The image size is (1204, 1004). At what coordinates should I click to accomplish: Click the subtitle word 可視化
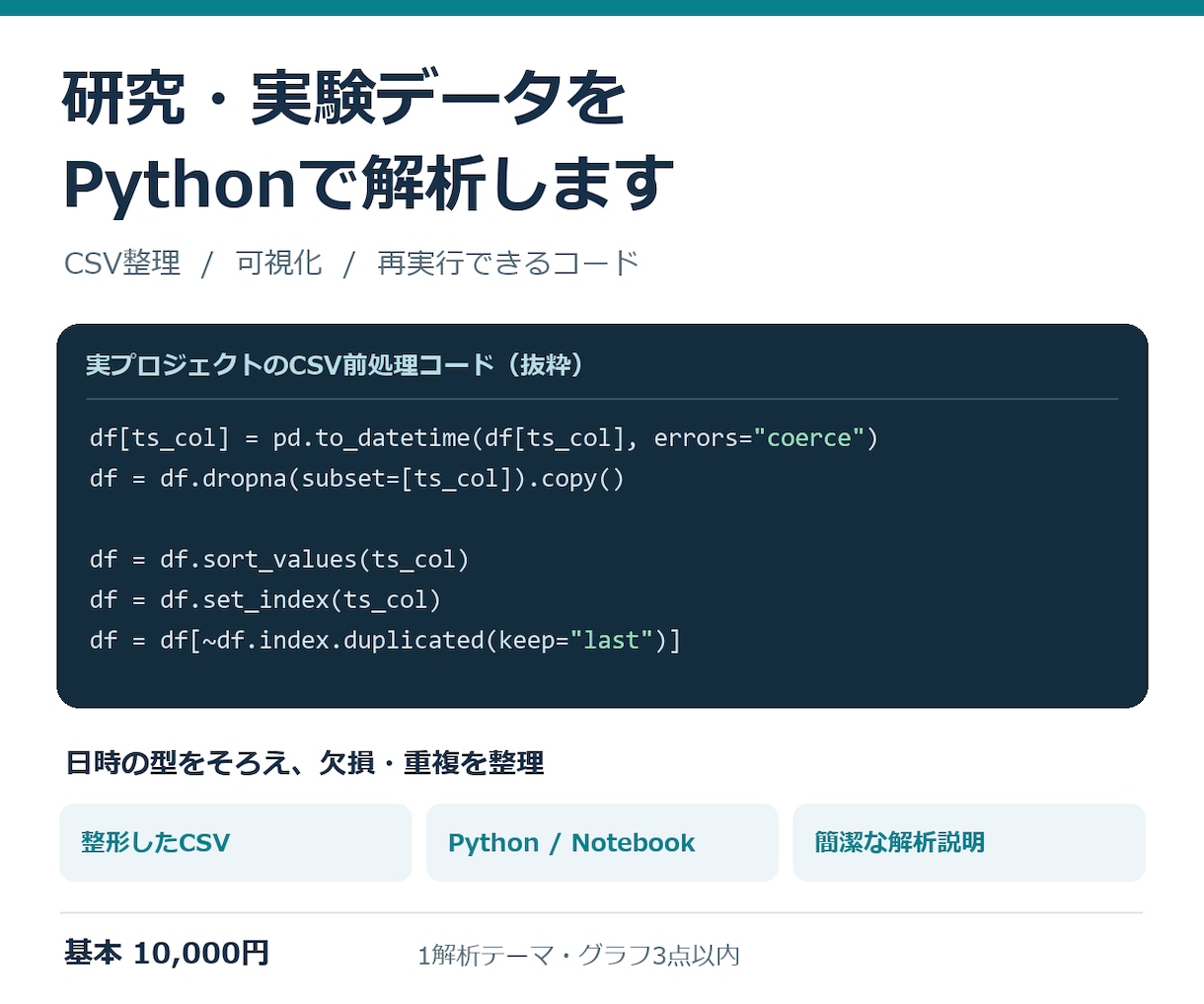tap(278, 263)
